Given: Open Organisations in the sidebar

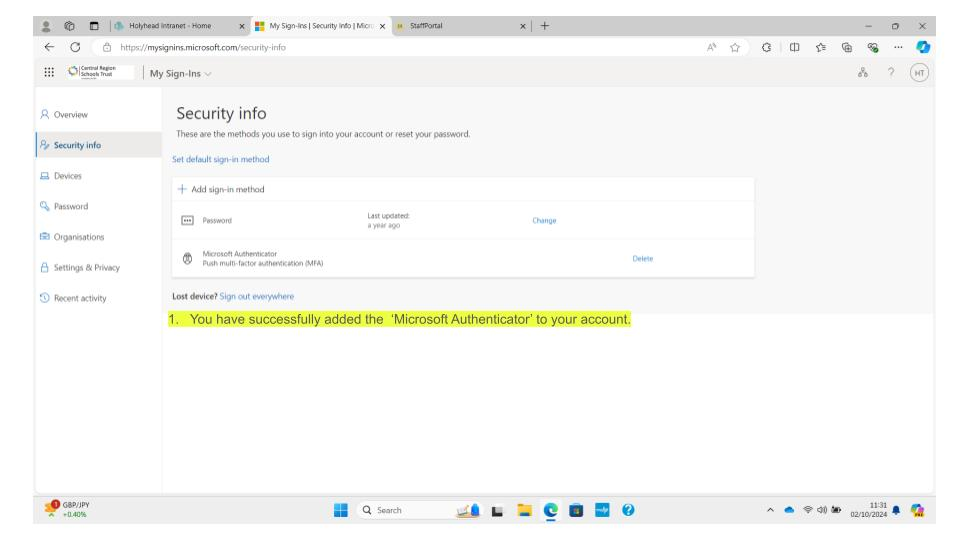Looking at the screenshot, I should 99,237.
